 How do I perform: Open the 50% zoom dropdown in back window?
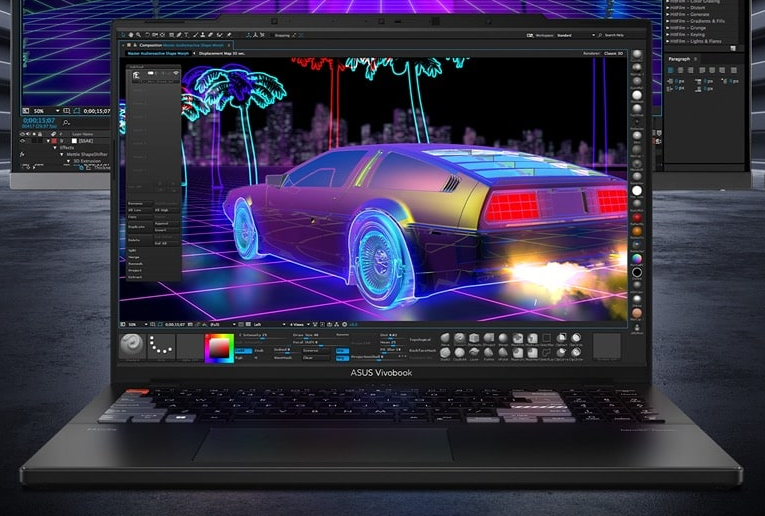coord(47,111)
